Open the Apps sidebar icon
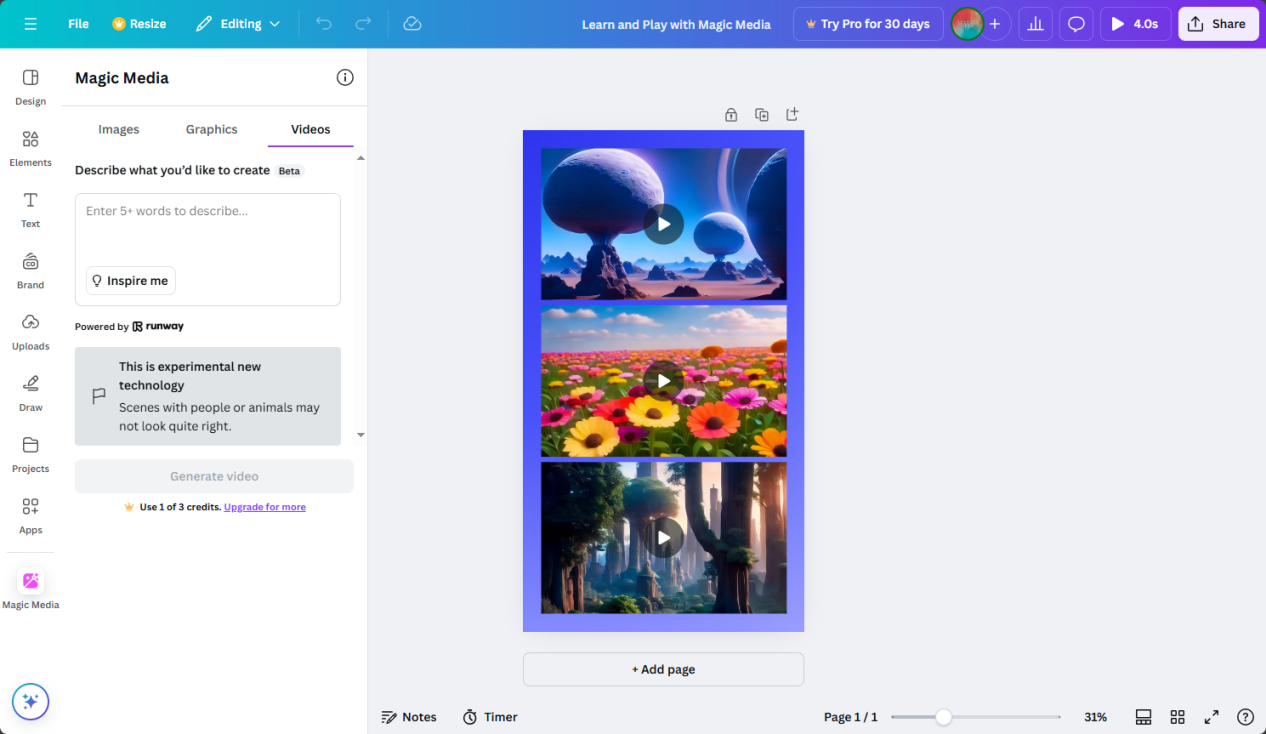1266x734 pixels. tap(30, 515)
